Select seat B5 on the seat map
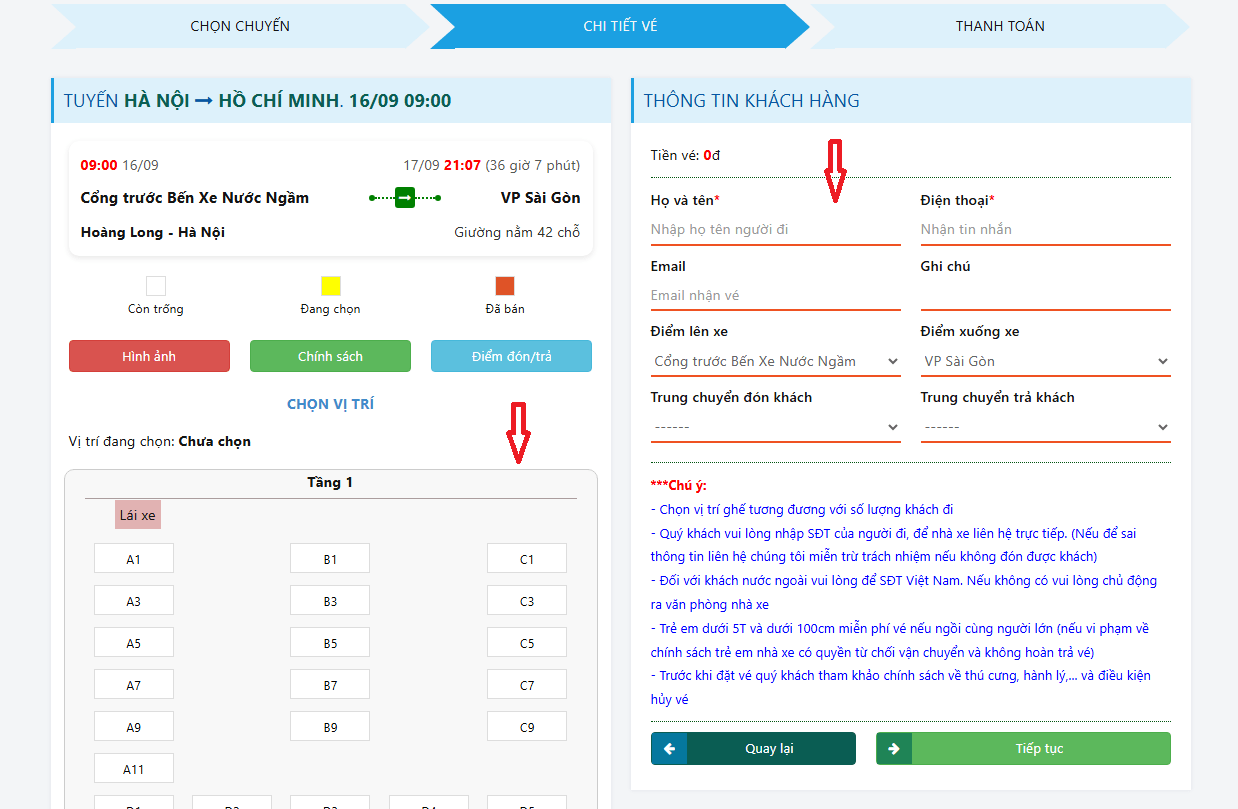 [330, 643]
